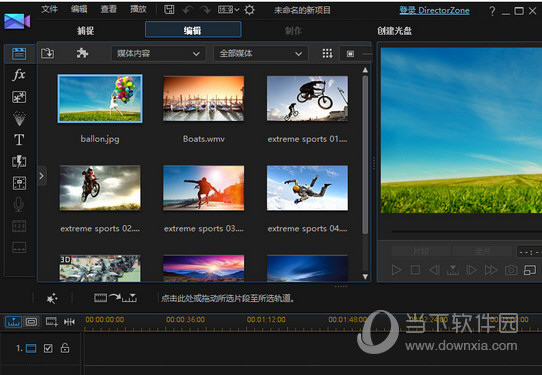Click the puzzle-piece plugins icon
542x375 pixels.
click(82, 53)
